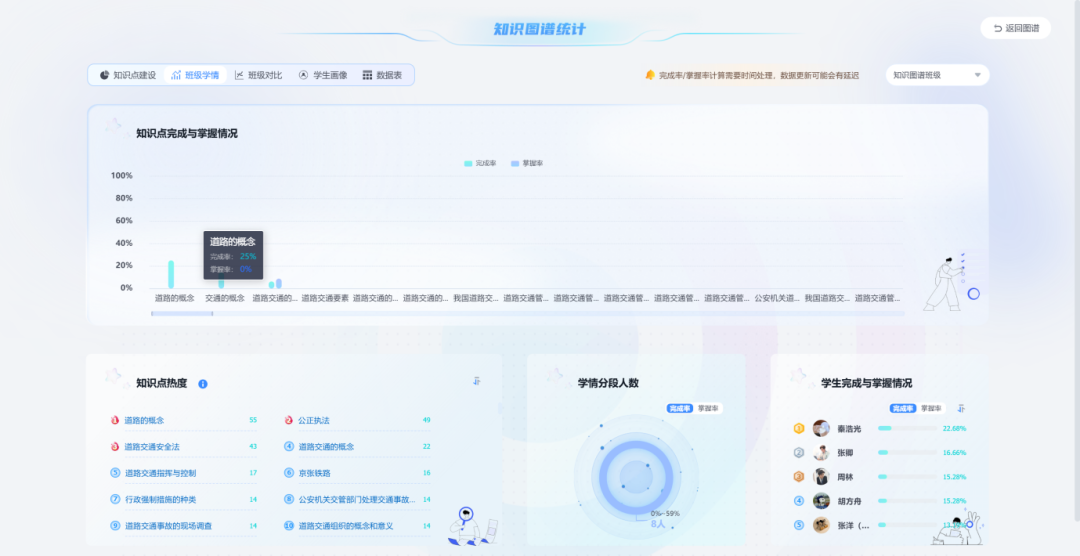Click the 公安机关道... axis label
Viewport: 1080px width, 556px height.
(777, 298)
